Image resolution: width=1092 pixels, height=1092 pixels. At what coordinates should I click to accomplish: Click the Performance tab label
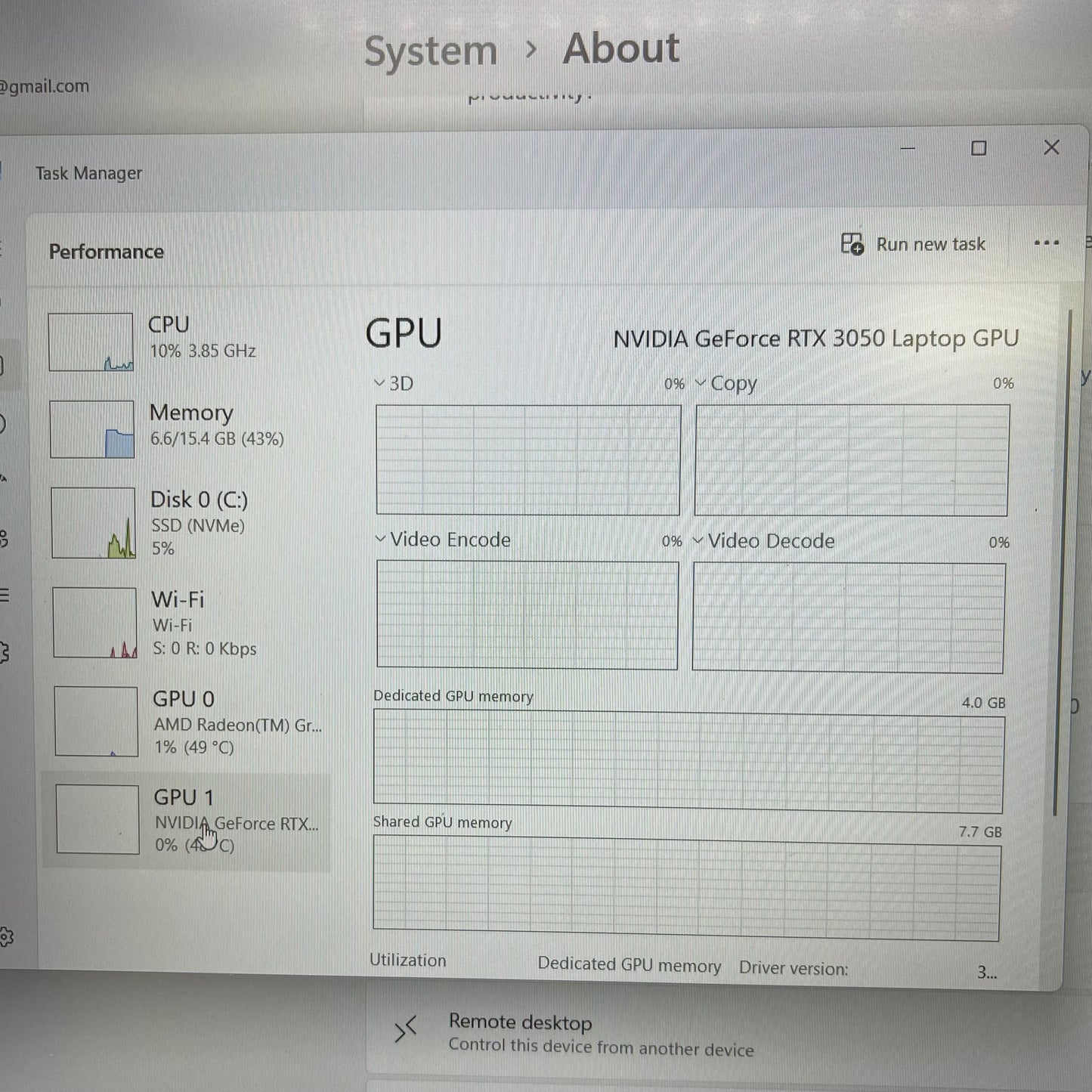106,251
